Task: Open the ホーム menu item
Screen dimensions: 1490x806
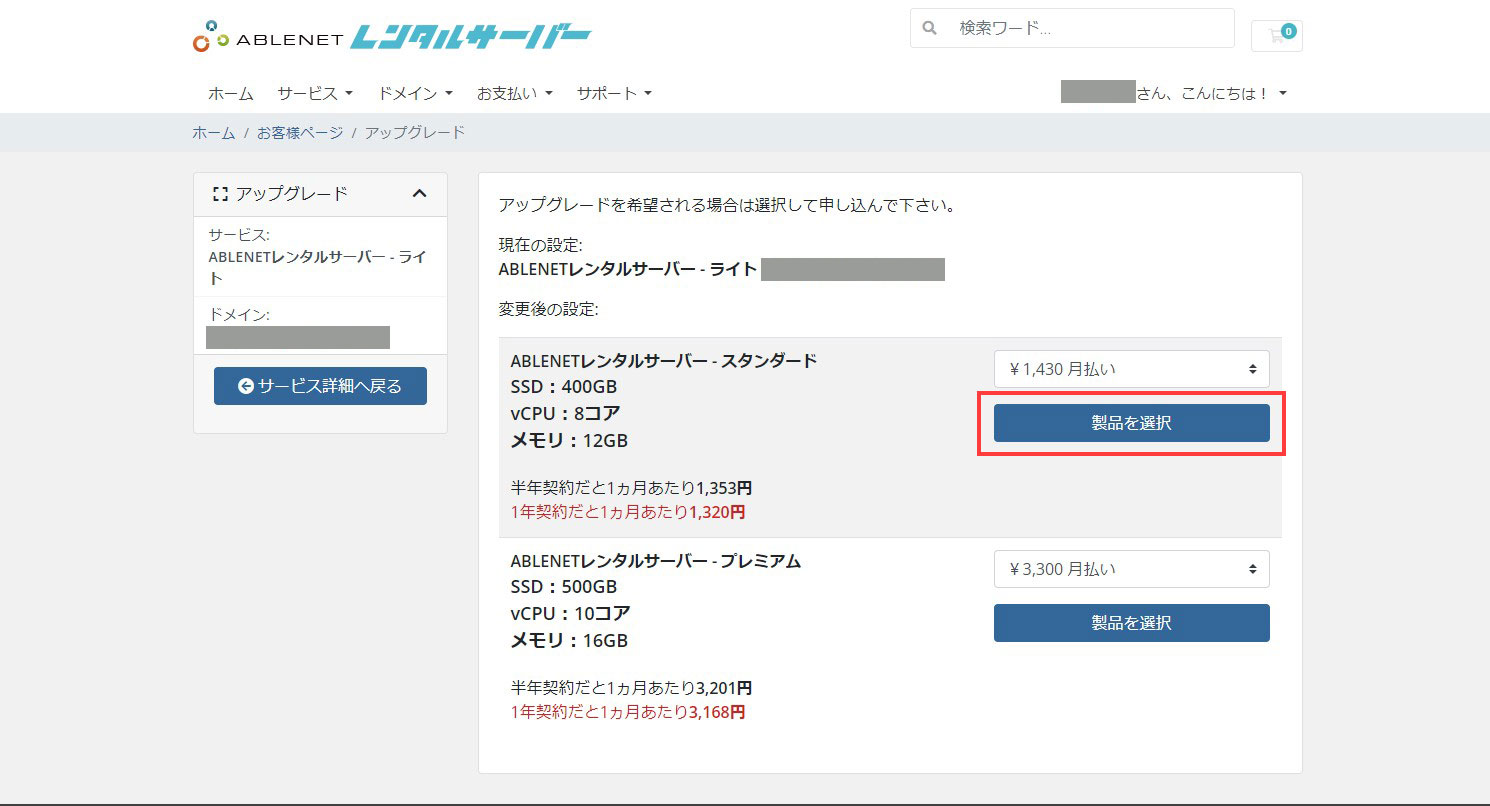Action: (230, 93)
